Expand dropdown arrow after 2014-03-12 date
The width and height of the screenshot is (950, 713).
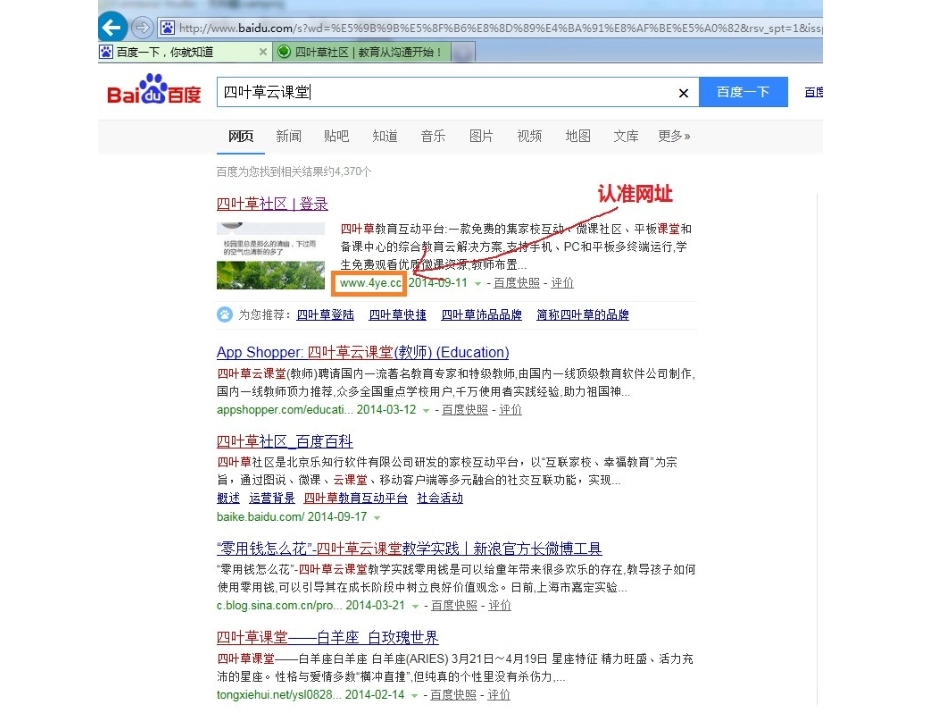426,410
